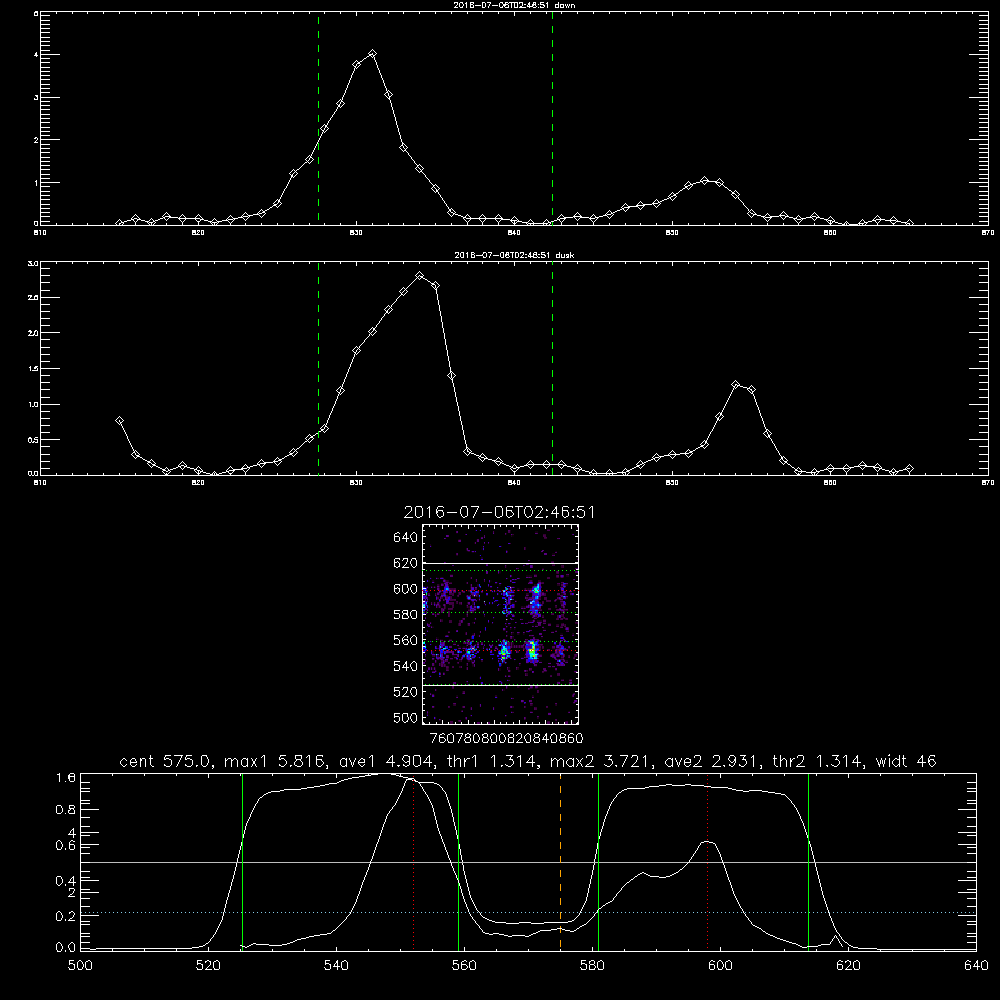Screen dimensions: 1000x1000
Task: Click the lower white horizontal line in spectrogram image
Action: pyautogui.click(x=500, y=686)
